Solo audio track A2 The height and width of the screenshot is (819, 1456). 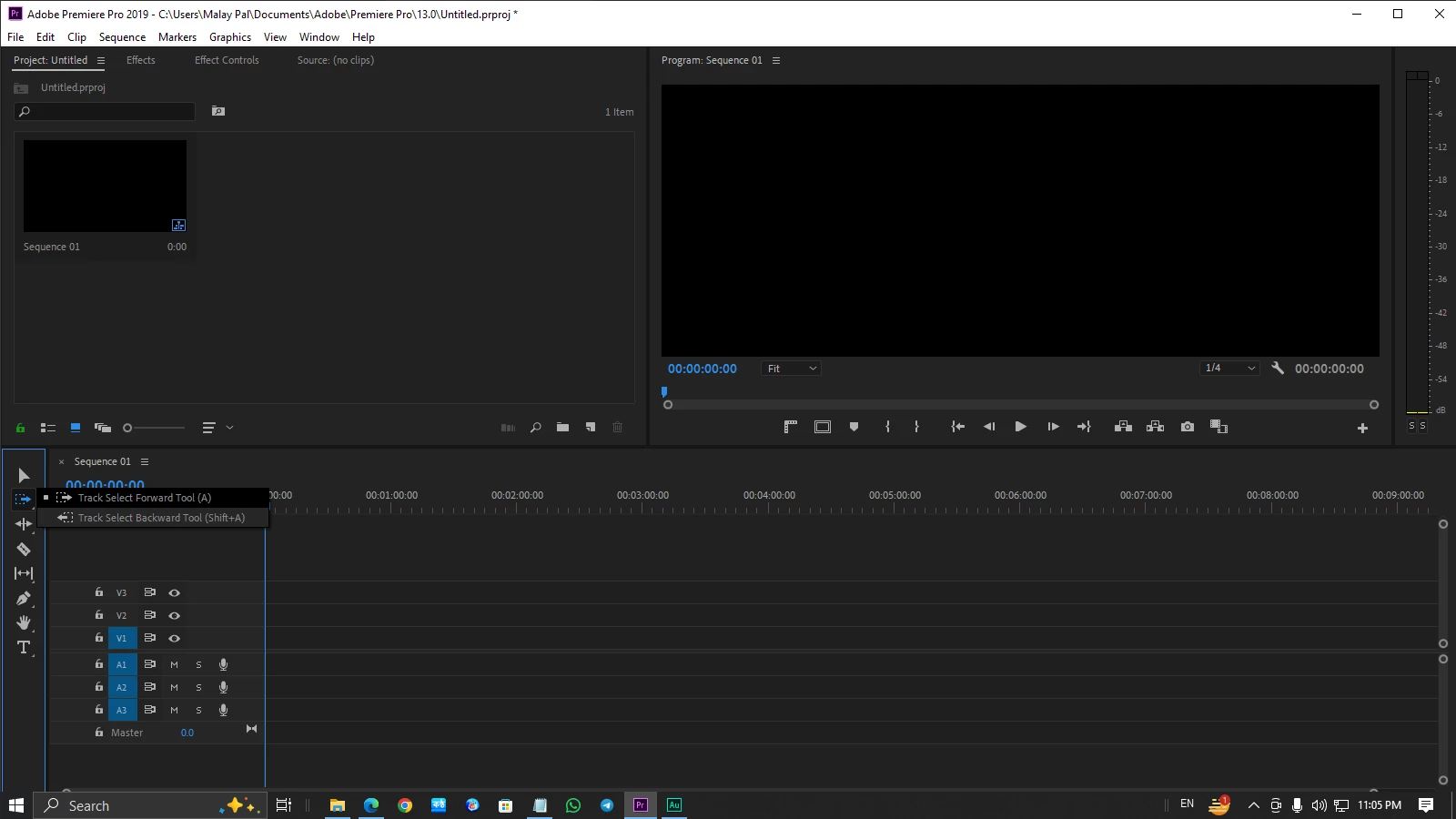click(x=198, y=687)
